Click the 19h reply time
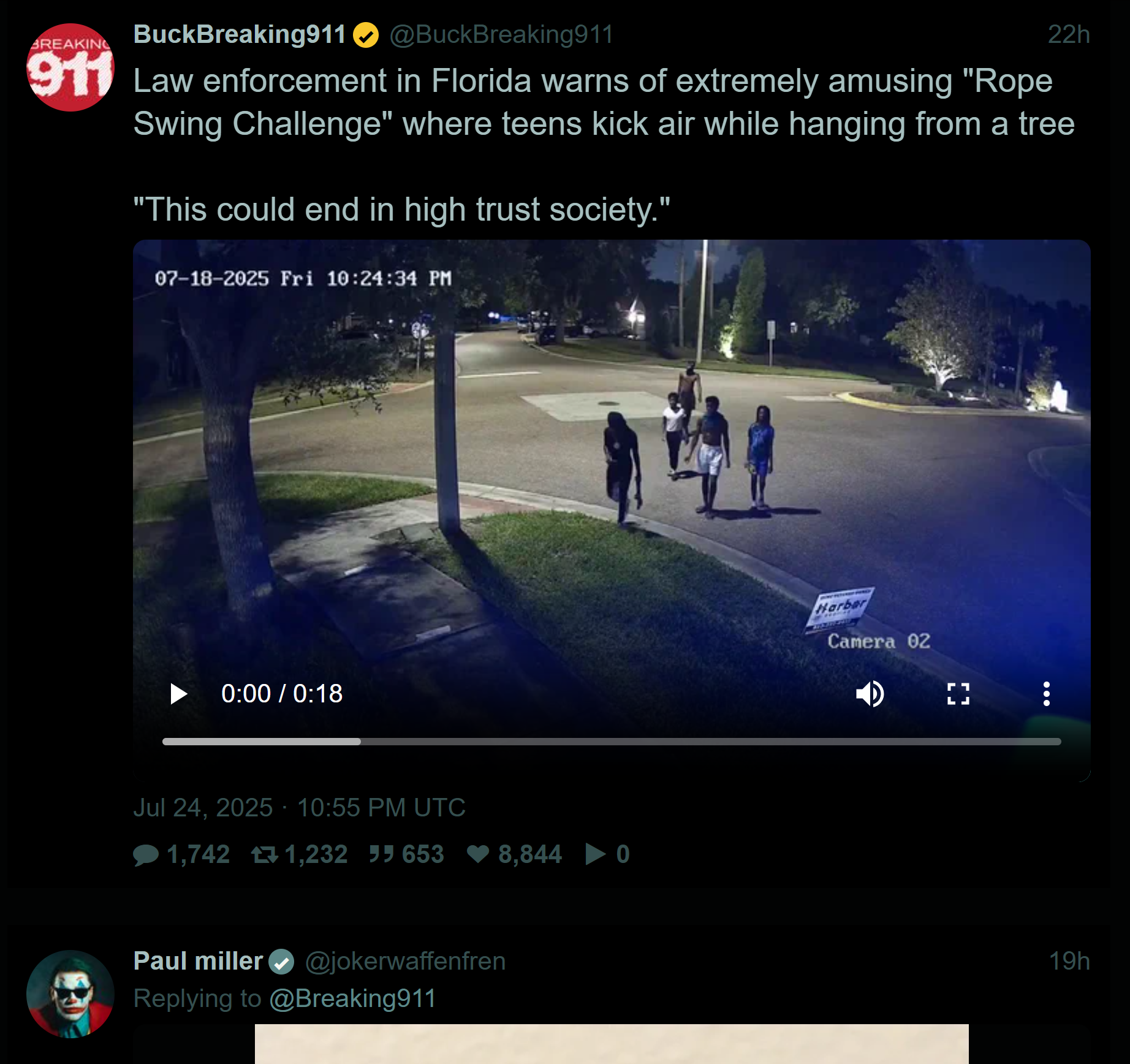Viewport: 1130px width, 1064px height. [x=1069, y=961]
